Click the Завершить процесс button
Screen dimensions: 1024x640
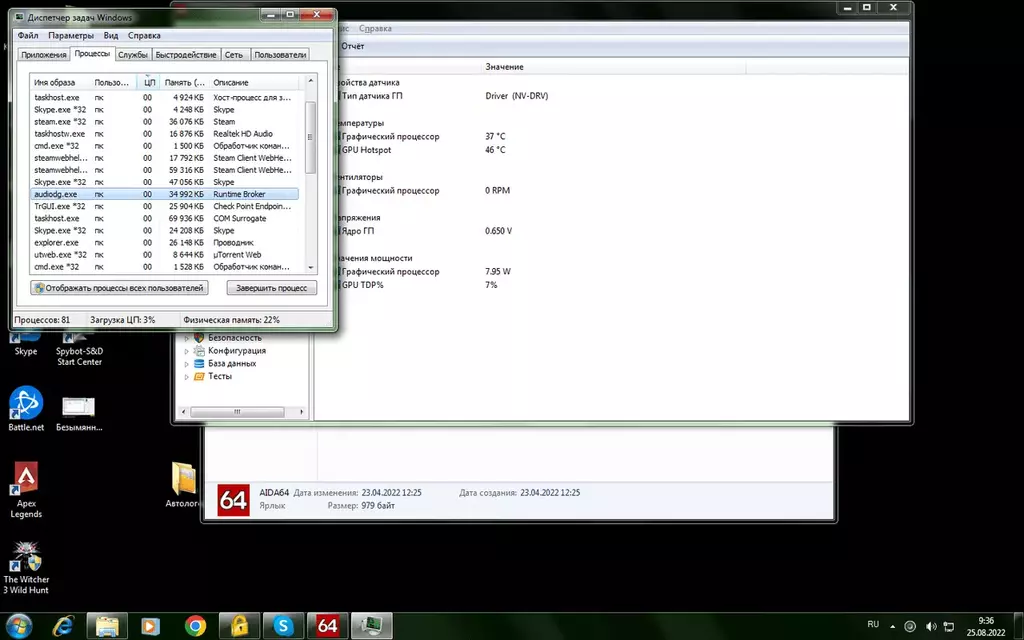272,288
